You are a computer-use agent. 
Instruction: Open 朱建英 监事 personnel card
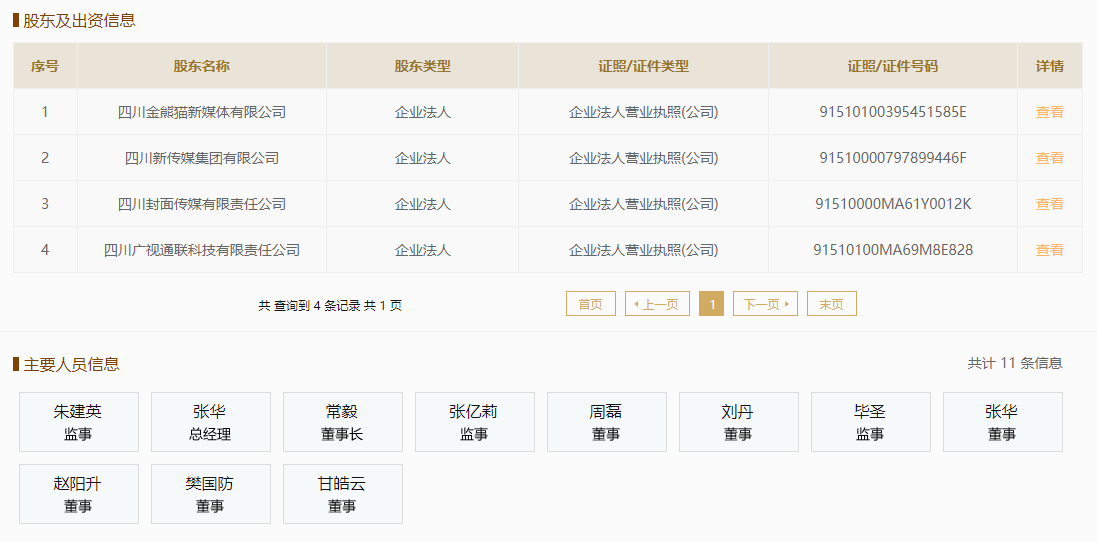point(79,422)
